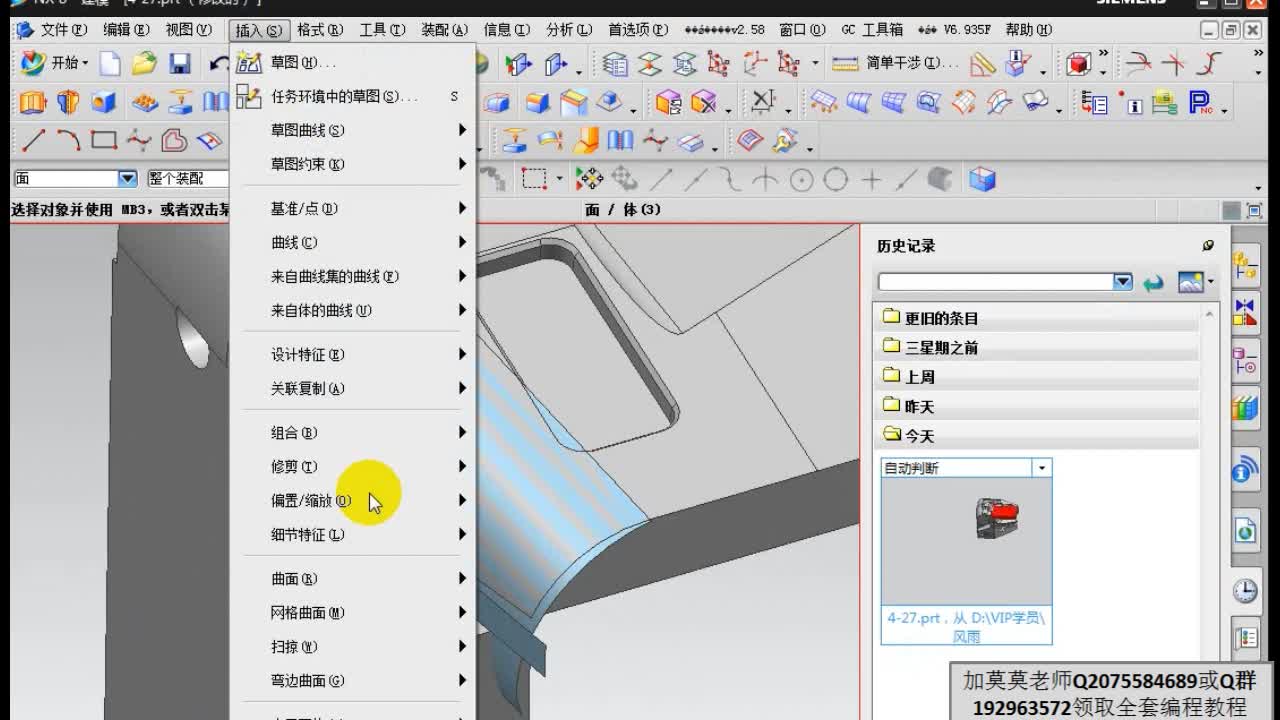
Task: Open the 自动判断 dropdown in history panel
Action: (x=1039, y=466)
